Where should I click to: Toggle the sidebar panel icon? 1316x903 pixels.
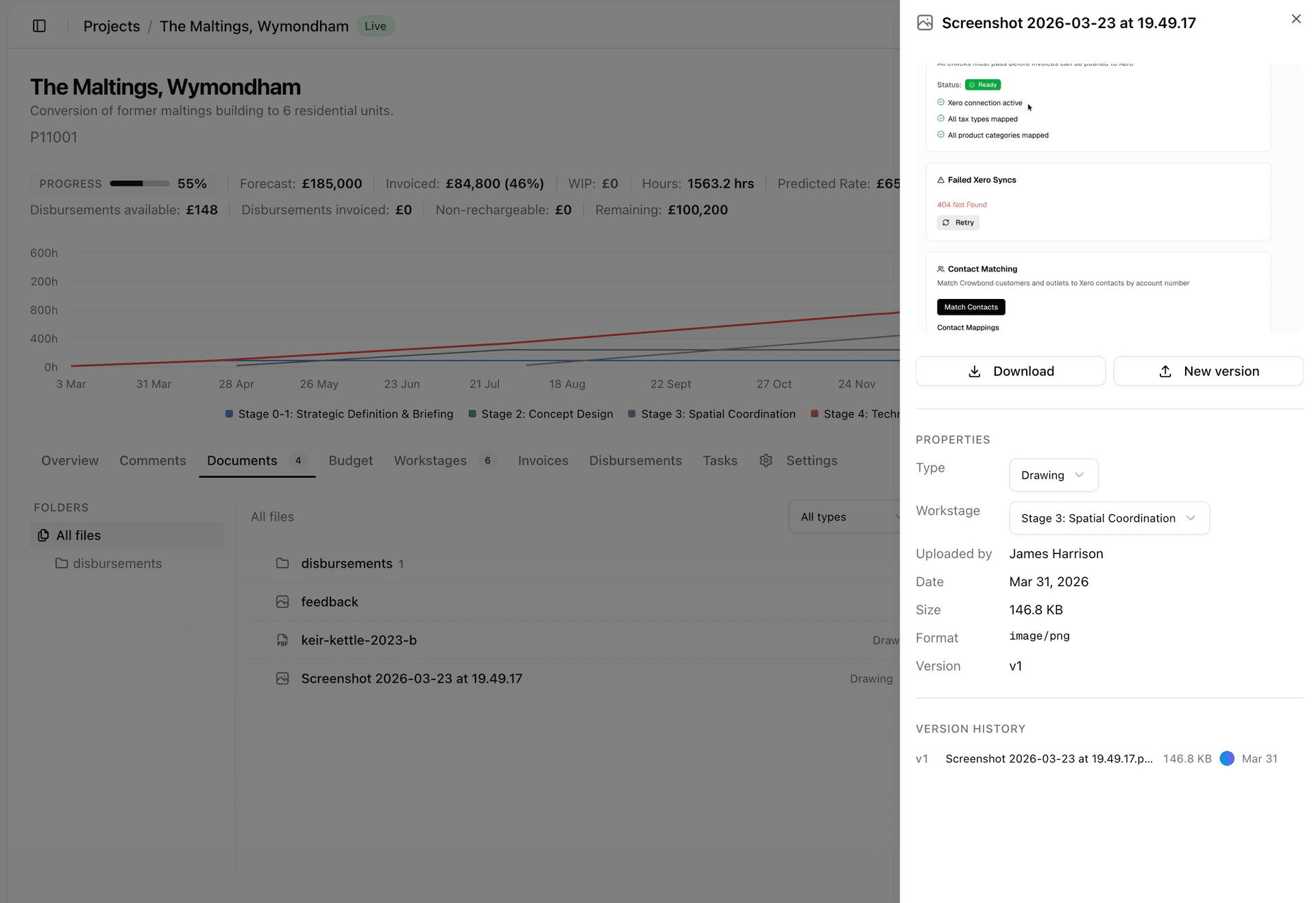pyautogui.click(x=39, y=26)
